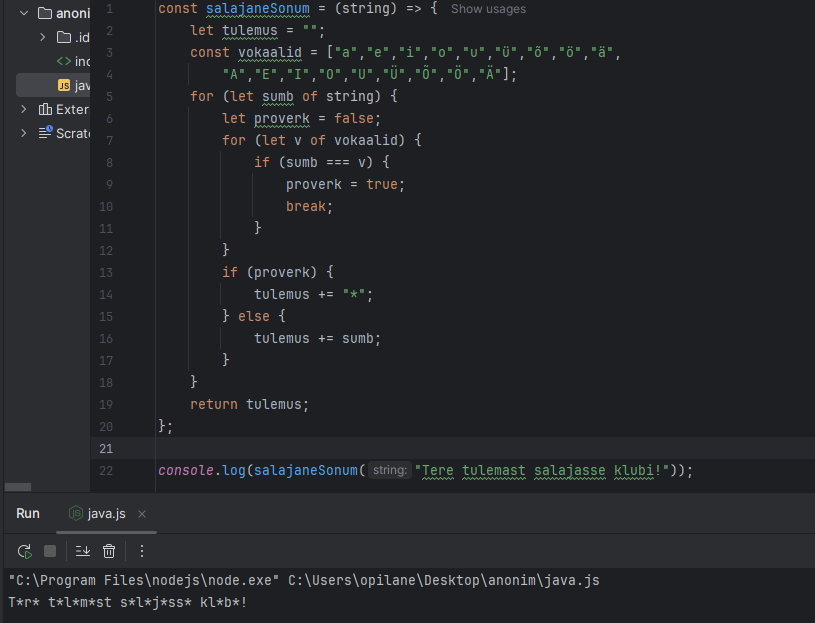Viewport: 815px width, 623px height.
Task: Click the .idea folder icon
Action: (64, 38)
